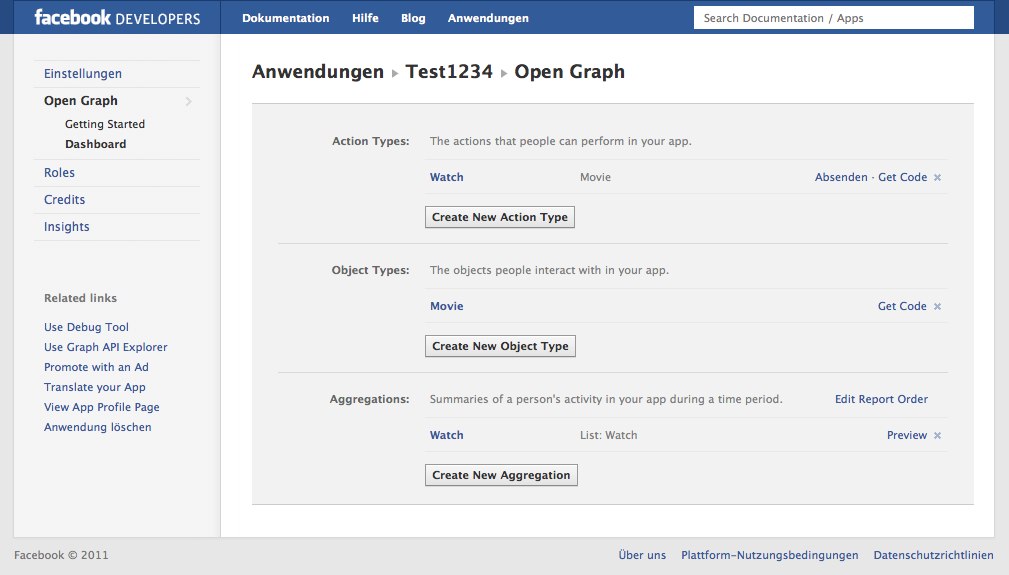Open the Credits sidebar section
This screenshot has height=575, width=1009.
[64, 199]
